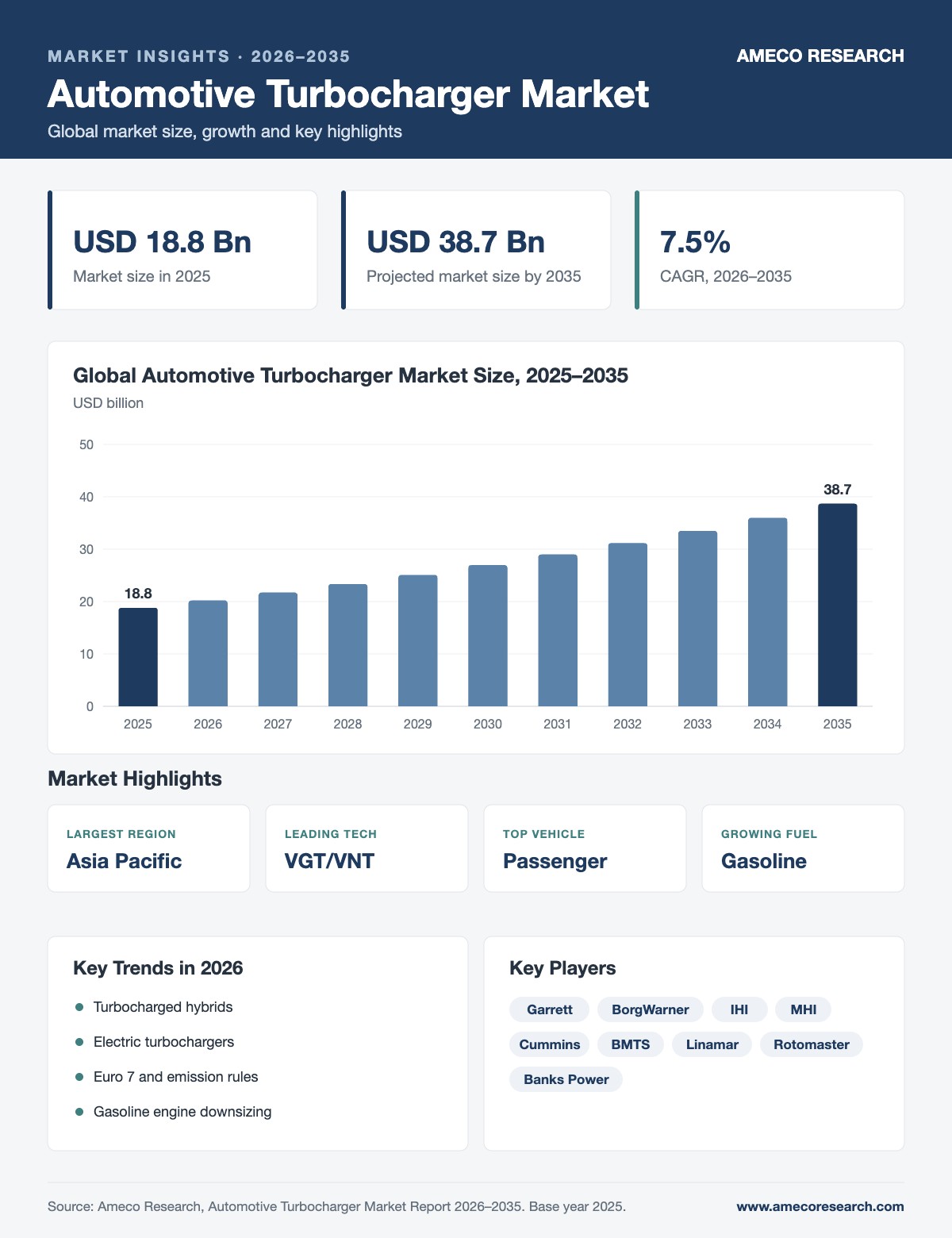
Task: Click 'CAGR, 2026–2035' caption
Action: [726, 276]
